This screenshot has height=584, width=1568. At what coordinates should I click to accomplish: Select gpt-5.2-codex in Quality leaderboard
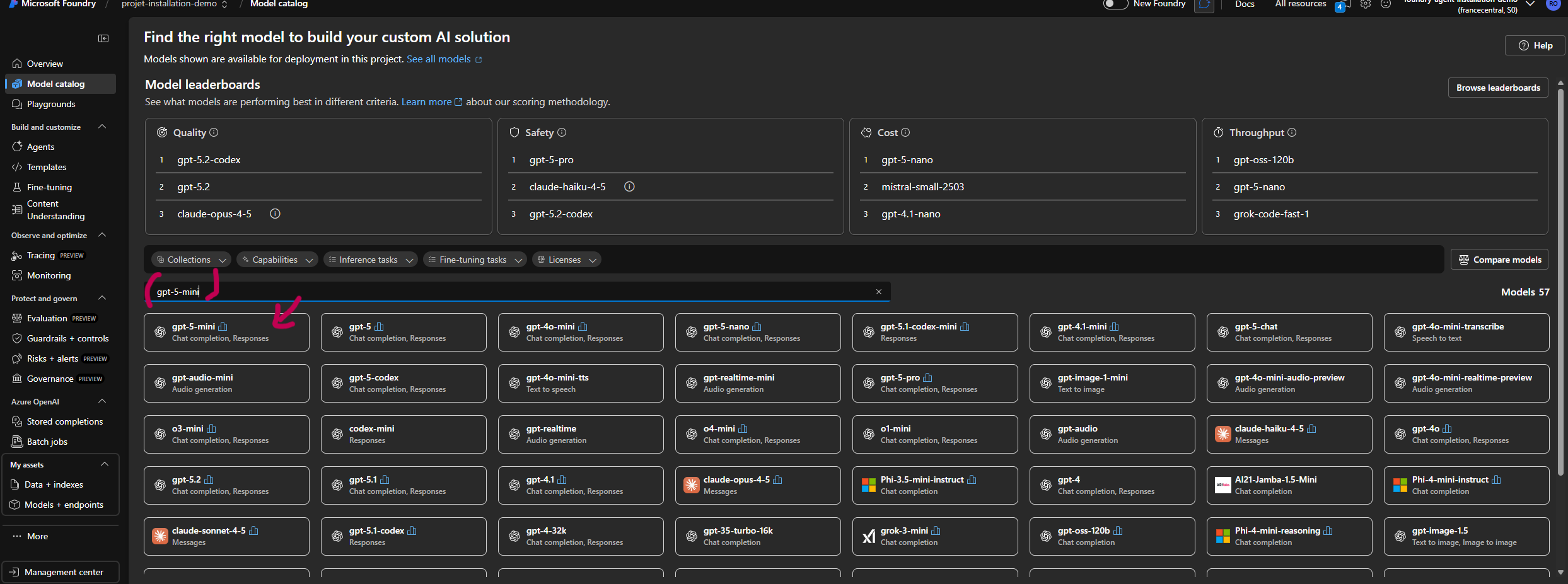209,160
